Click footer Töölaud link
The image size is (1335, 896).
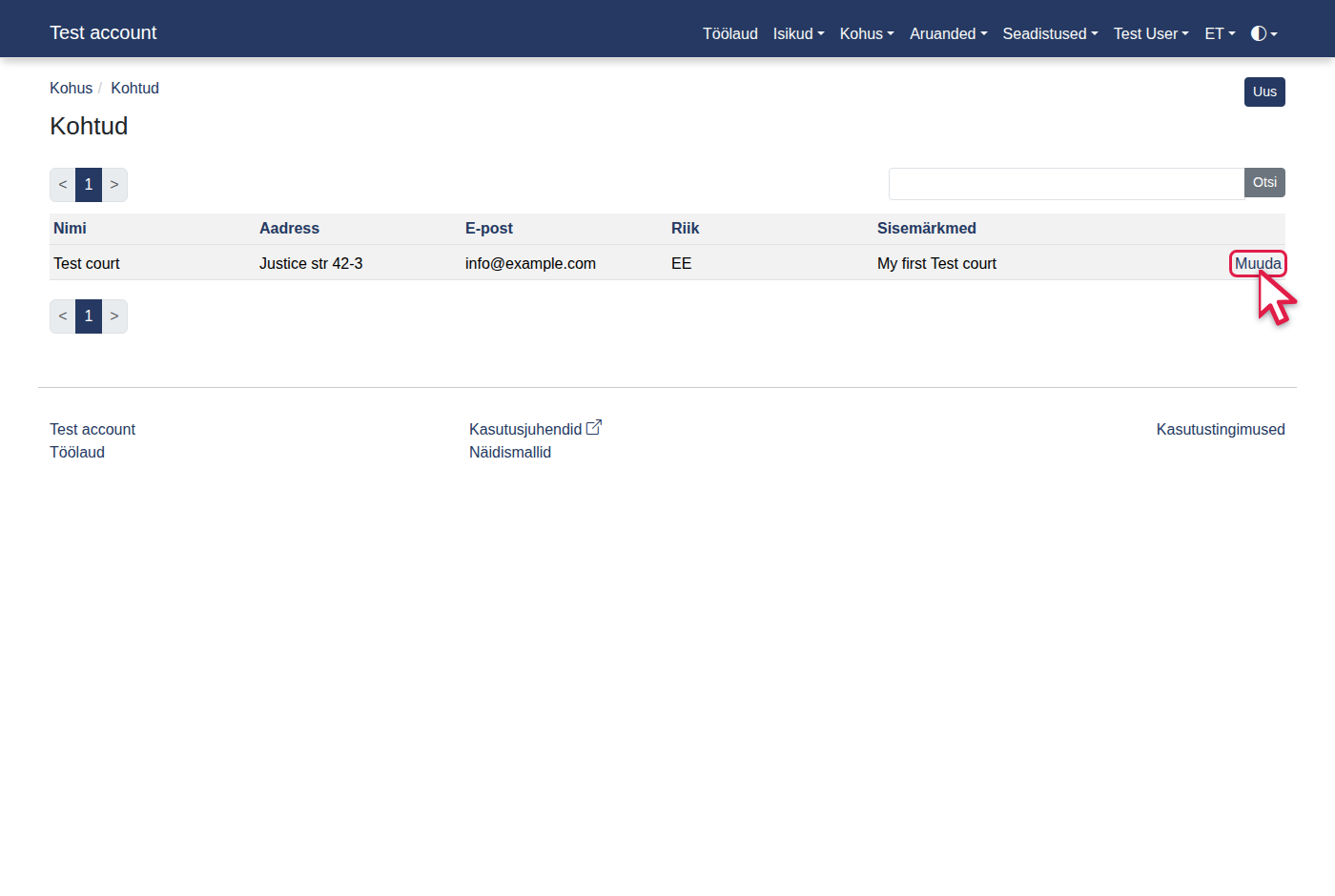(77, 452)
